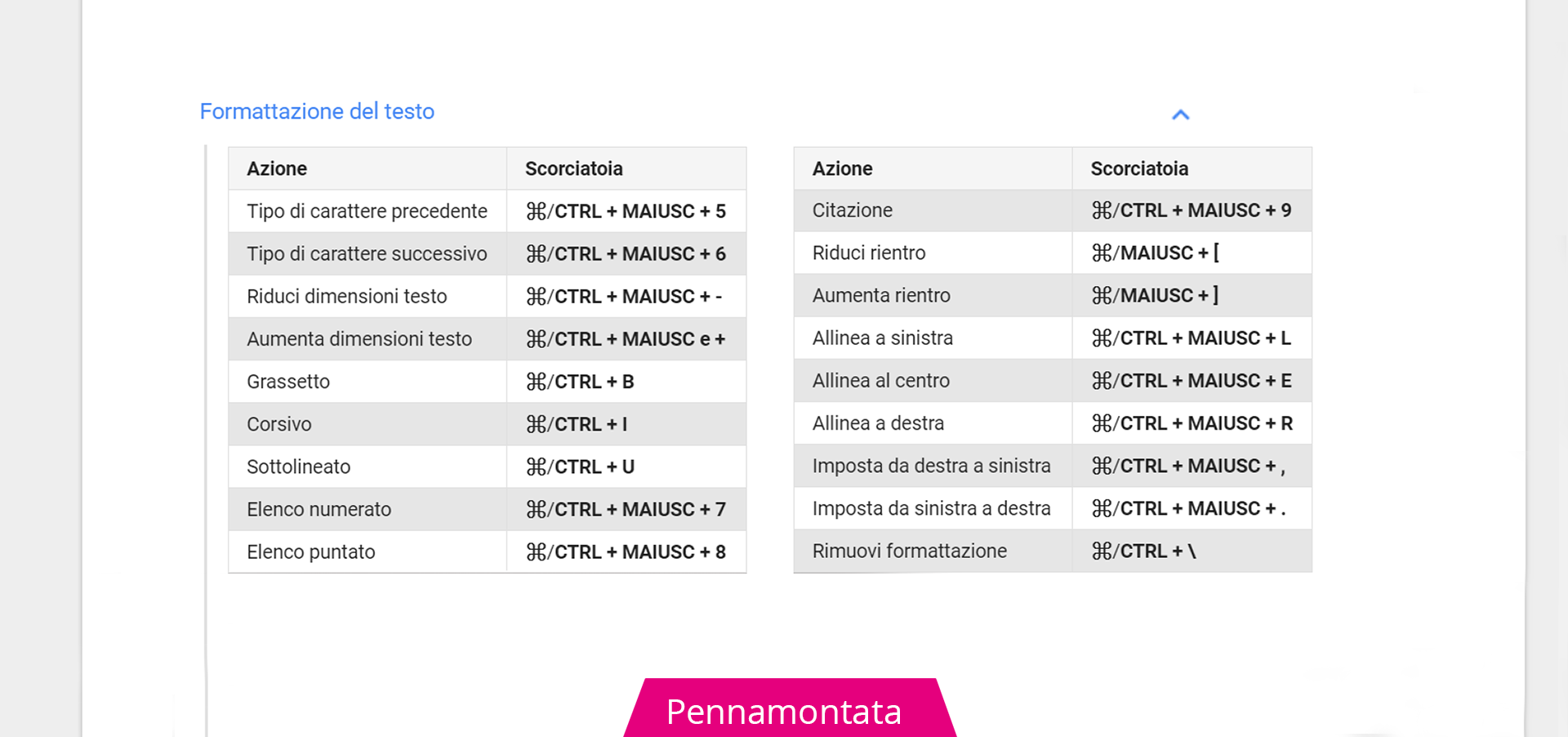Click the Pennamontata logo banner
This screenshot has width=1568, height=737.
click(x=784, y=711)
